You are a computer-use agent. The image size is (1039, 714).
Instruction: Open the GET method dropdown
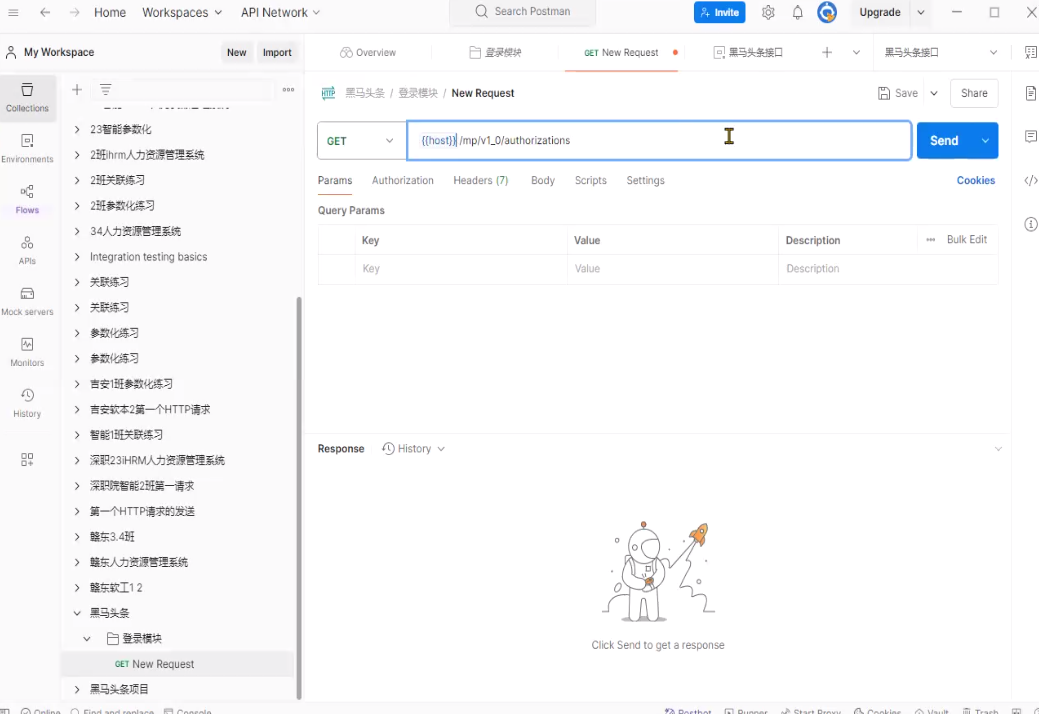(361, 140)
